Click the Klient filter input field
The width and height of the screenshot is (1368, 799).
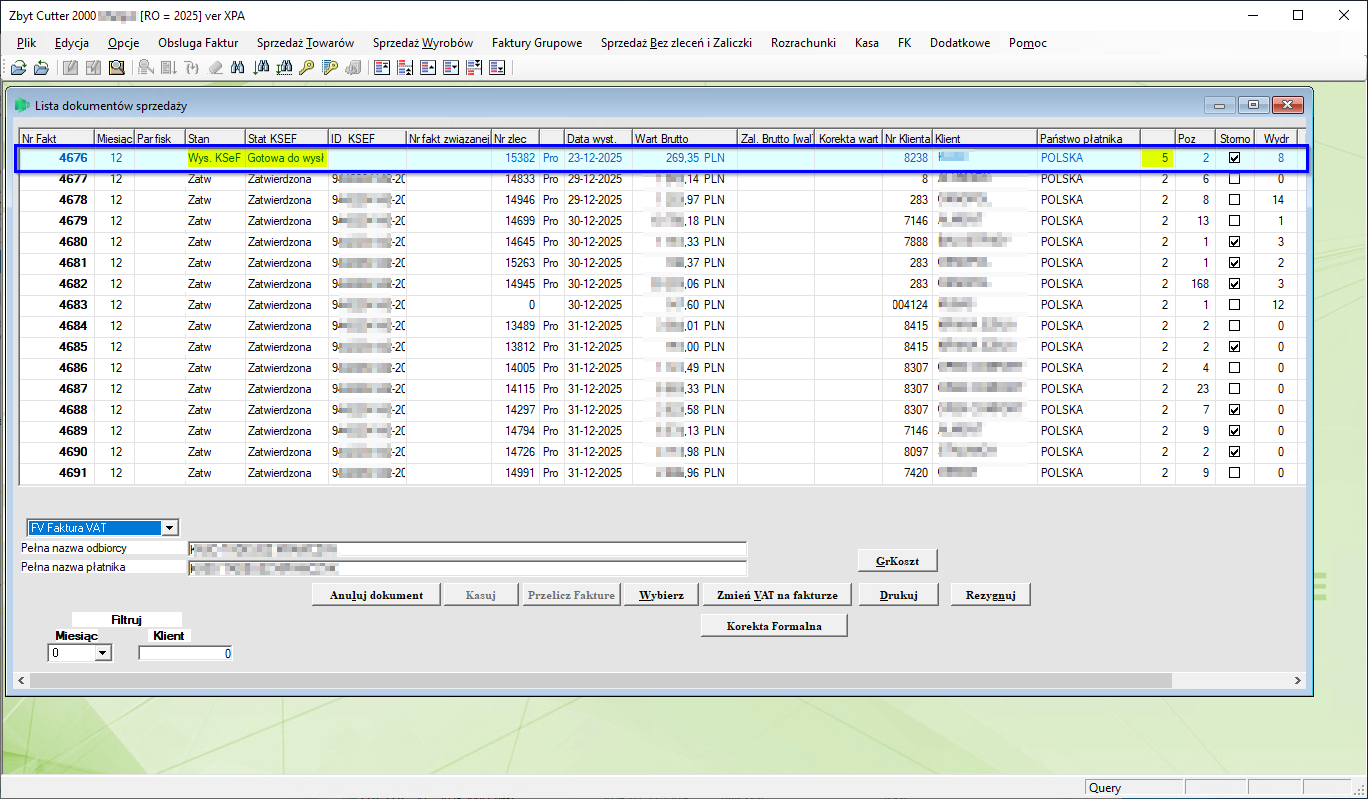pyautogui.click(x=186, y=653)
